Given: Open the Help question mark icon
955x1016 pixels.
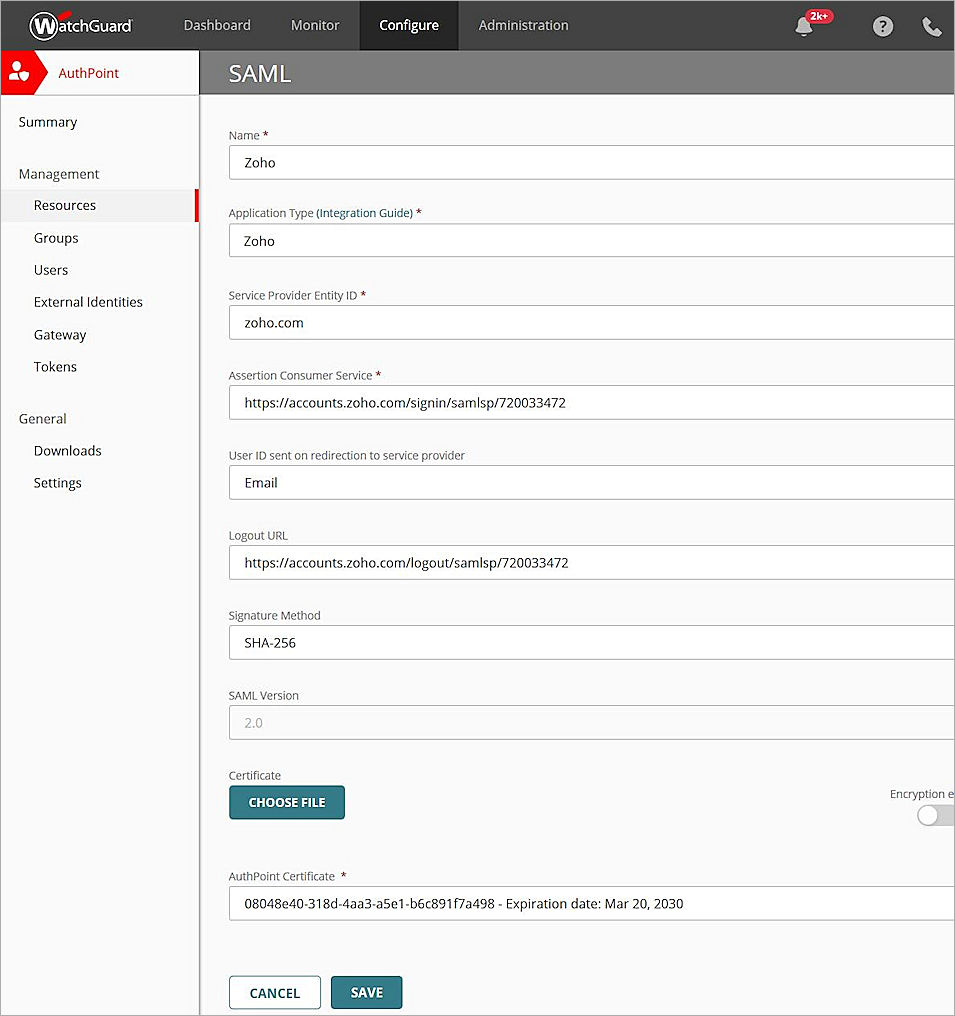Looking at the screenshot, I should pos(882,26).
